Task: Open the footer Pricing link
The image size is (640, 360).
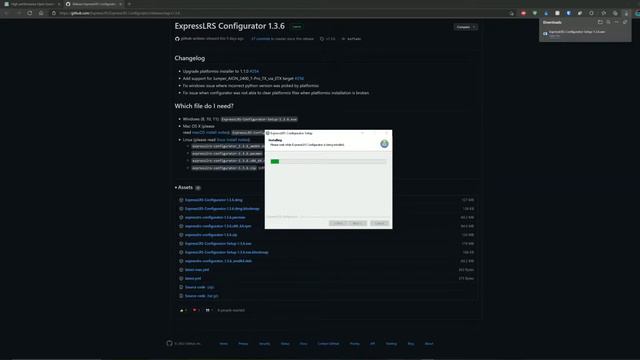Action: coord(355,344)
